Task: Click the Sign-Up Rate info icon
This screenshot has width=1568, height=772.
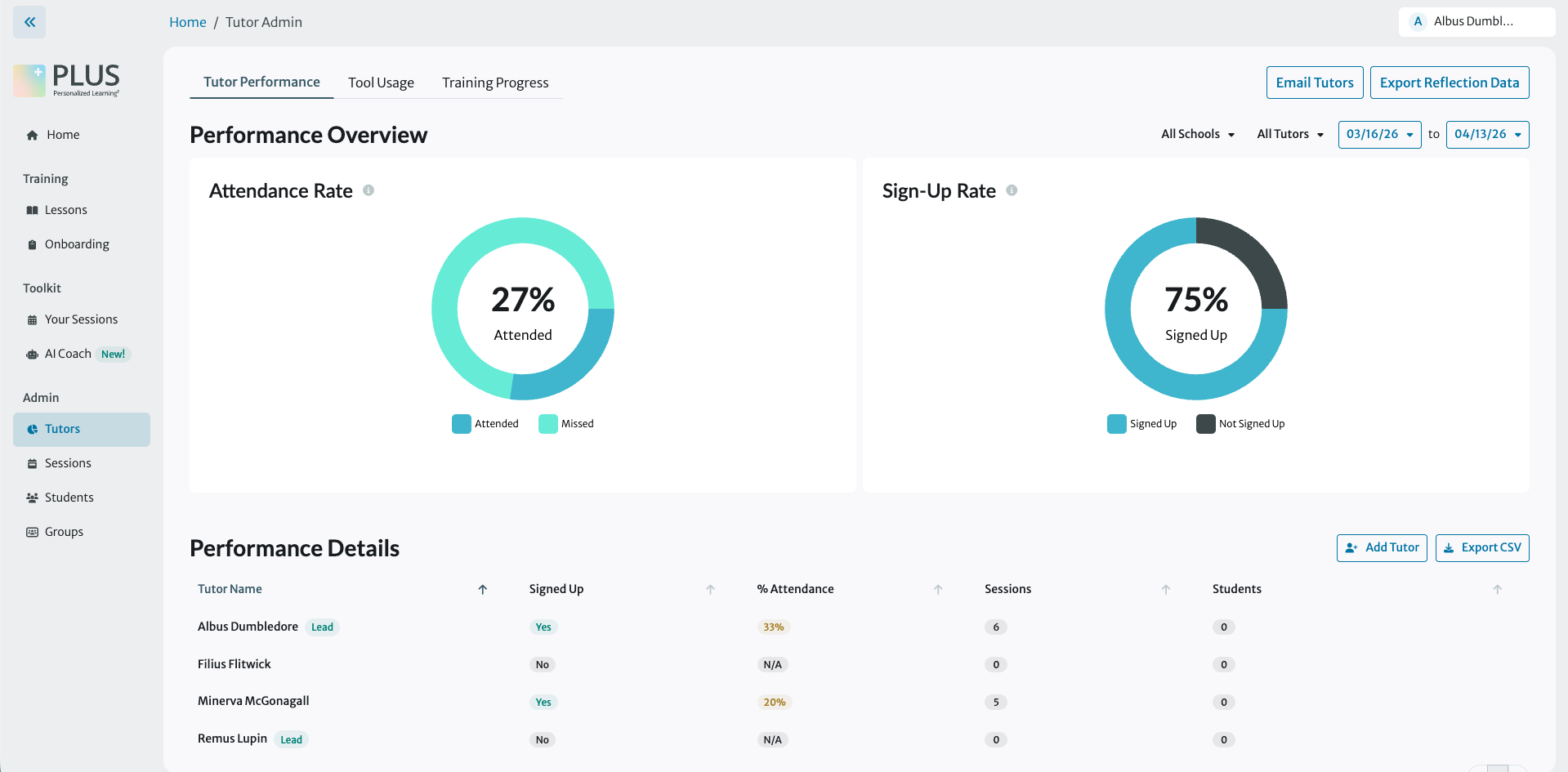Action: pyautogui.click(x=1012, y=190)
